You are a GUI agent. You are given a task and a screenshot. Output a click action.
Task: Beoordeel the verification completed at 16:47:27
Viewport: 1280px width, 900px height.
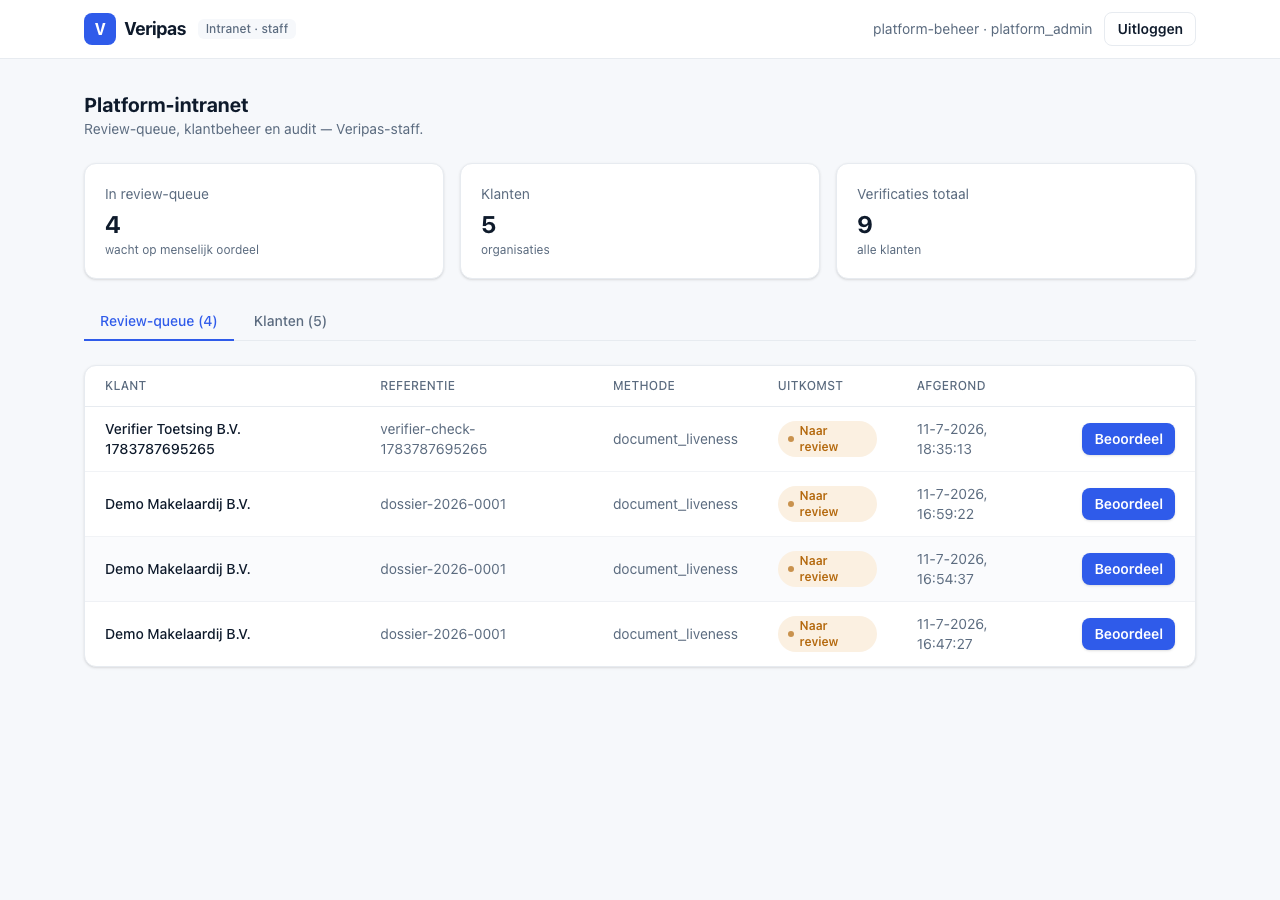[1128, 634]
